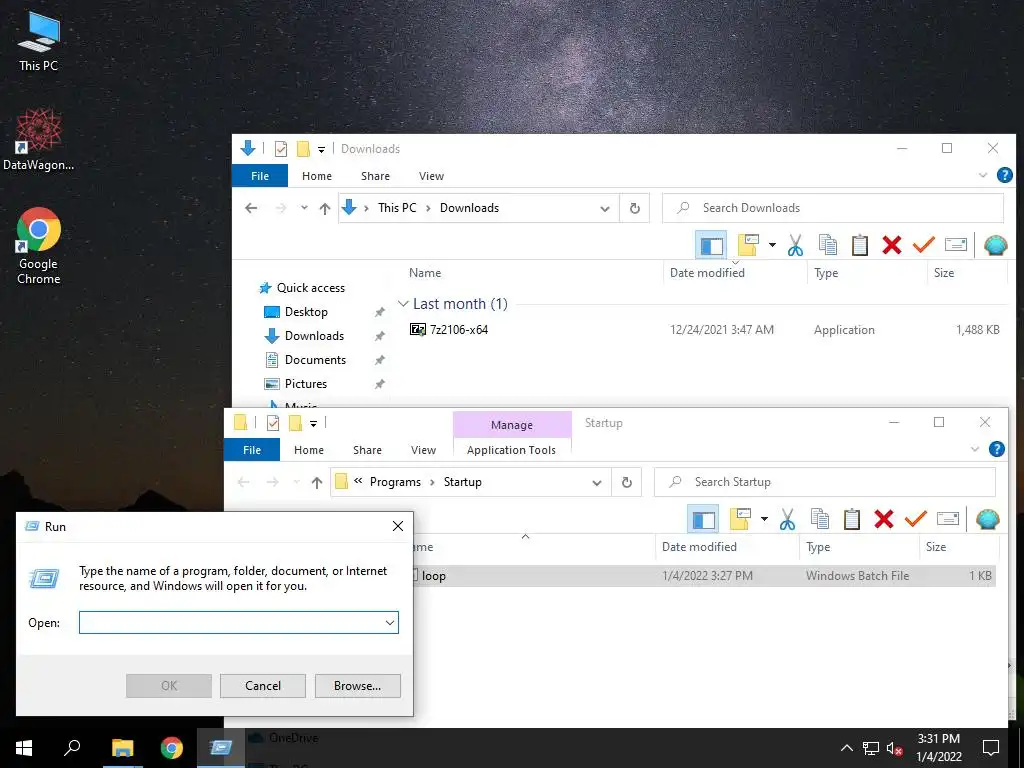
Task: Click the orange checkmark Properties icon in Startup toolbar
Action: point(916,520)
